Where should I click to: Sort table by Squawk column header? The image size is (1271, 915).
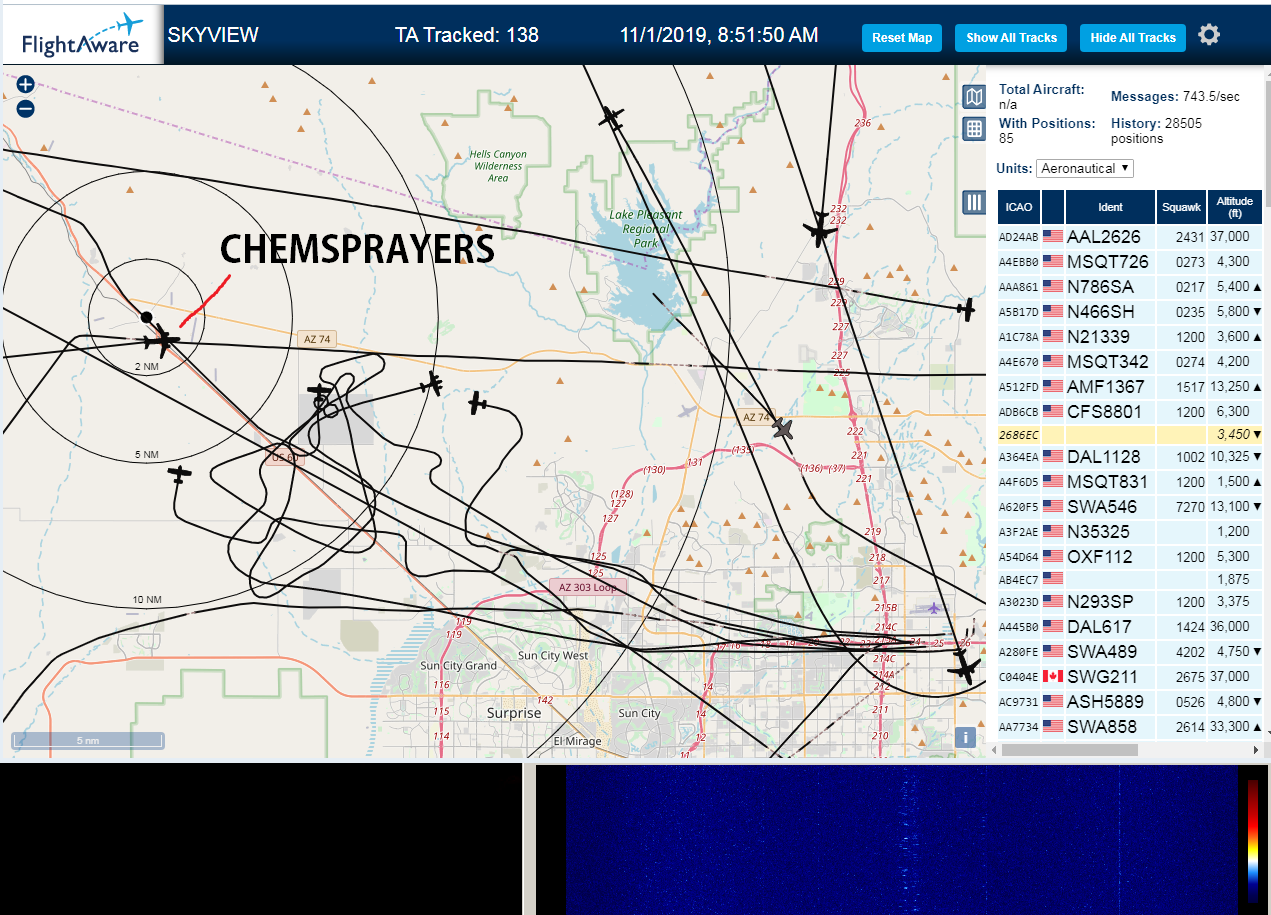coord(1181,207)
